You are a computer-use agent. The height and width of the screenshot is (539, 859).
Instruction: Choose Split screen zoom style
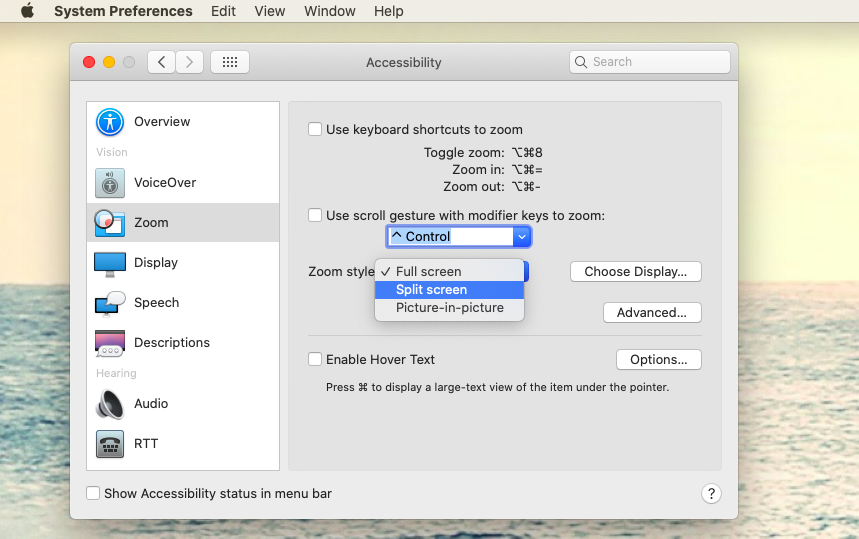click(x=449, y=290)
